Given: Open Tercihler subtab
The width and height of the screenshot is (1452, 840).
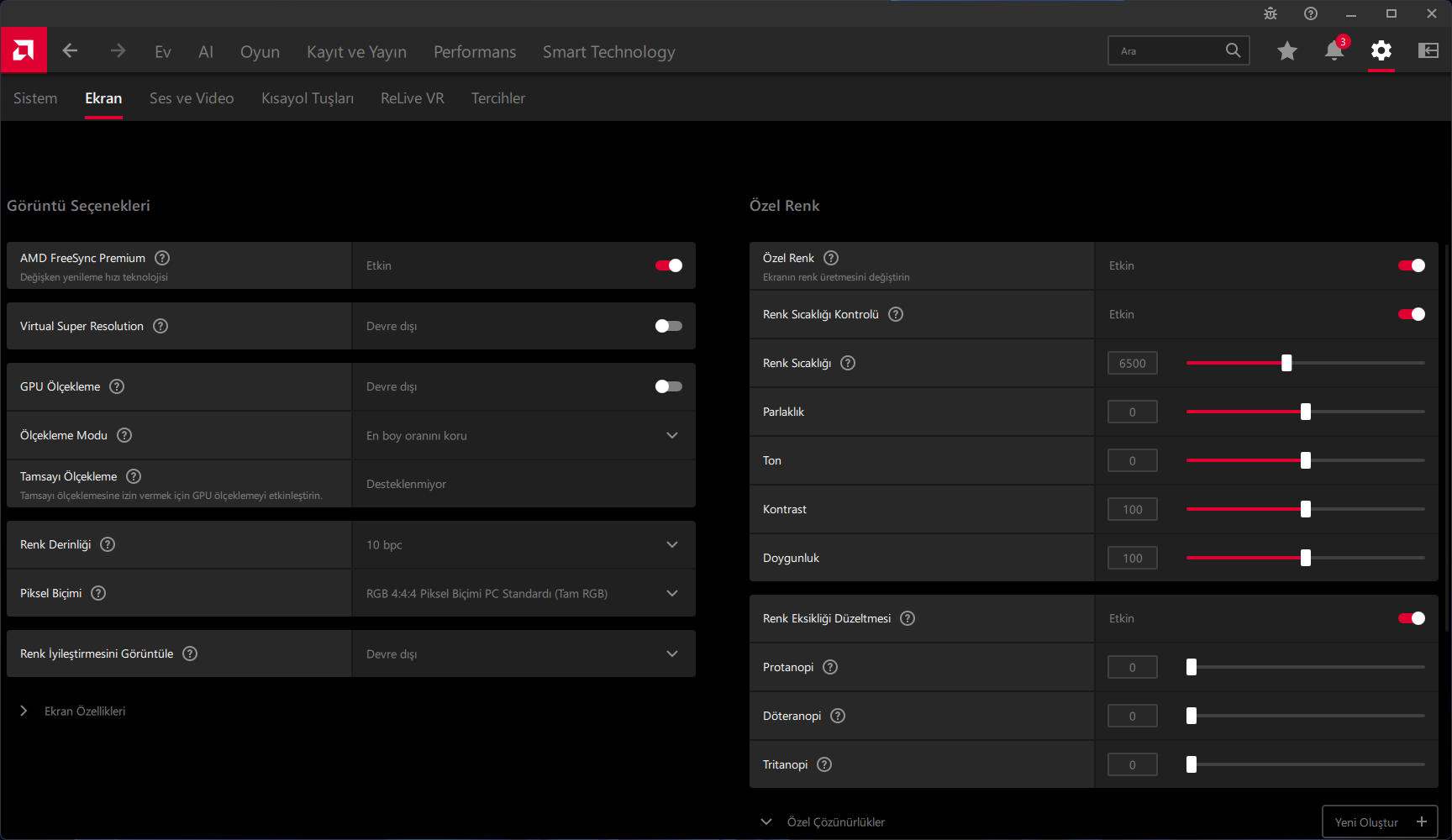Looking at the screenshot, I should point(498,98).
